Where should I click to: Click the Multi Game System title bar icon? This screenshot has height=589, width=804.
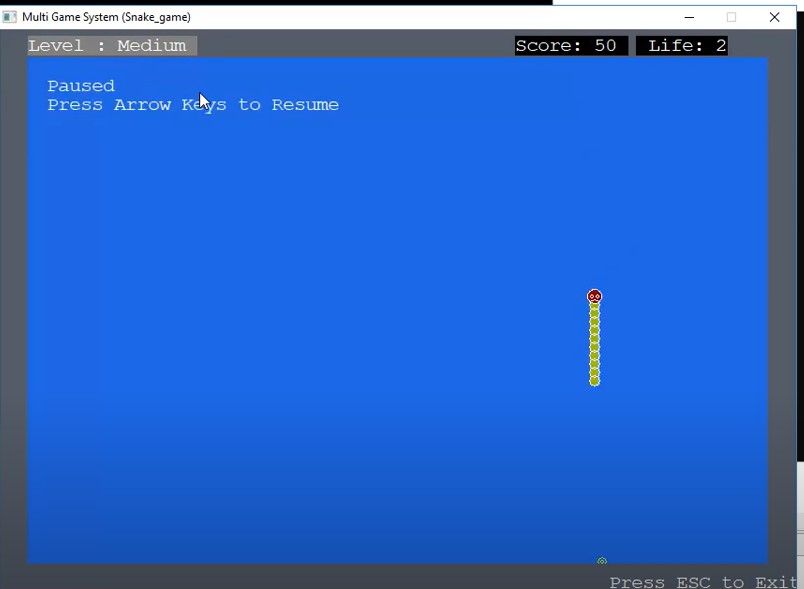9,16
